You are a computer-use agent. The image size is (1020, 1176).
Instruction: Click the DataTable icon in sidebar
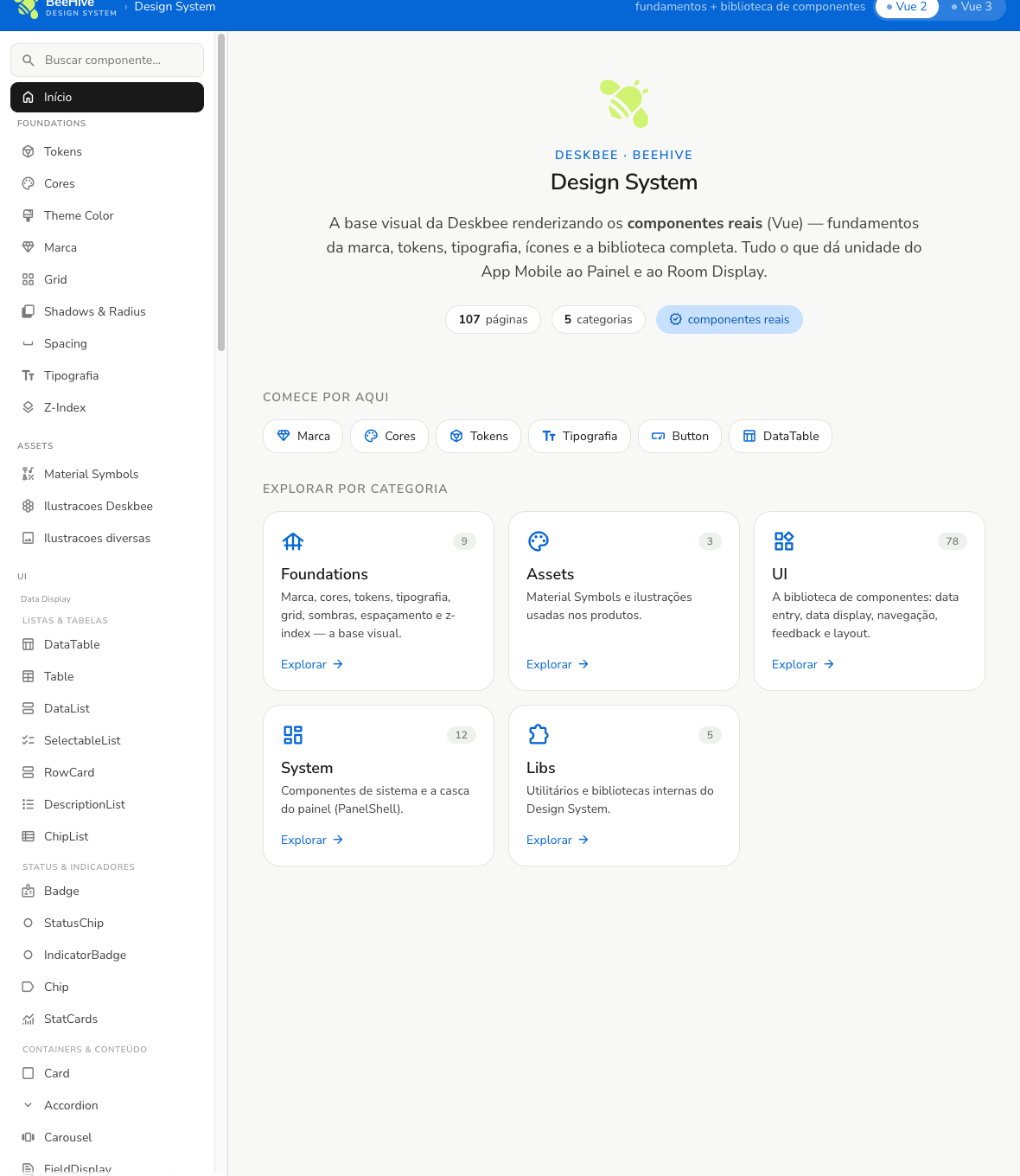[28, 644]
